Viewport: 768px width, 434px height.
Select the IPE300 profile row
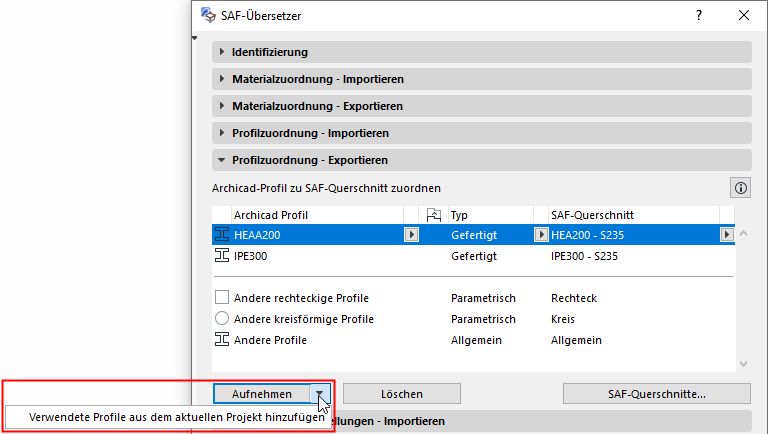[473, 256]
